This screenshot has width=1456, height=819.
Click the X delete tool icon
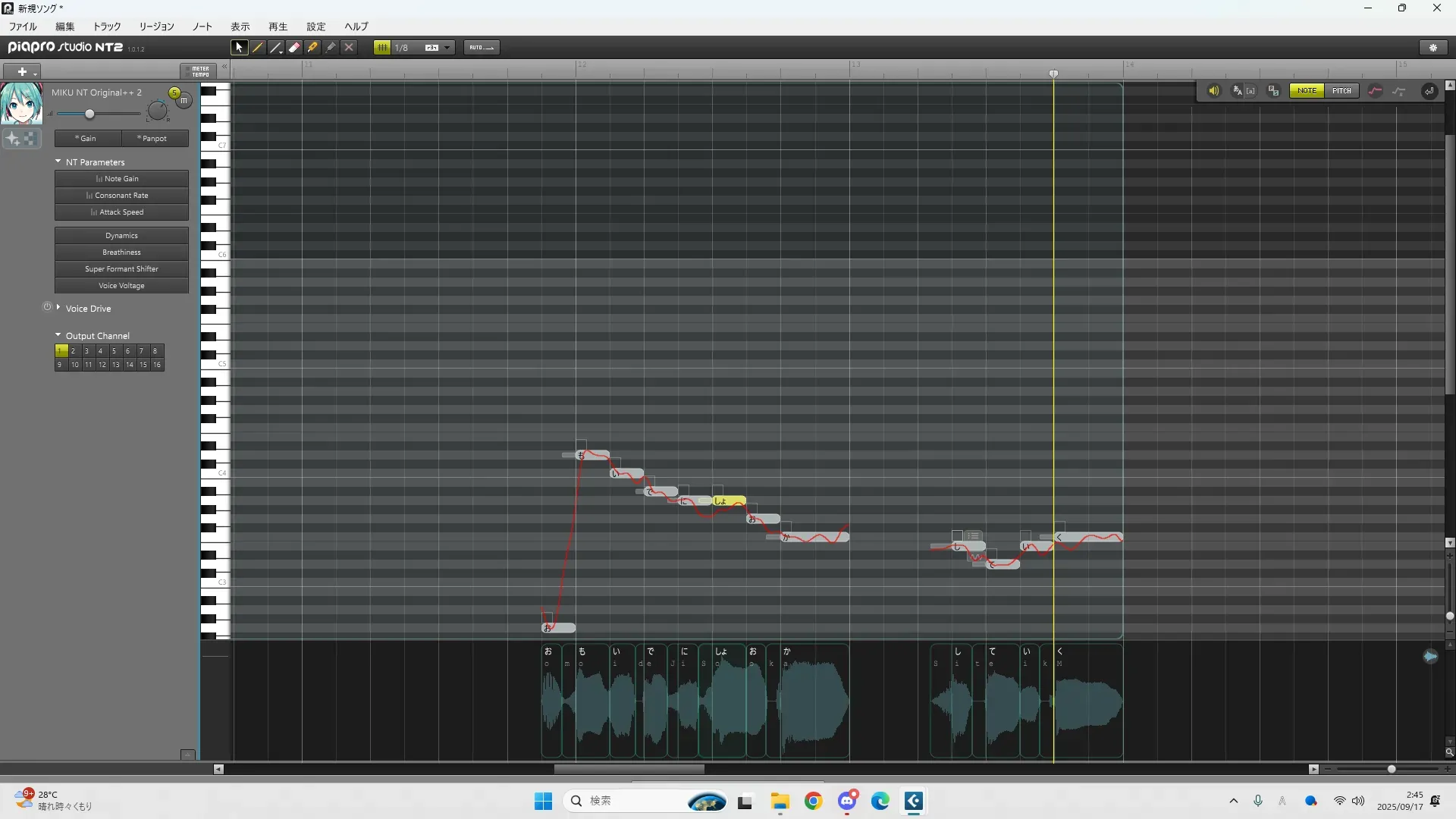349,47
